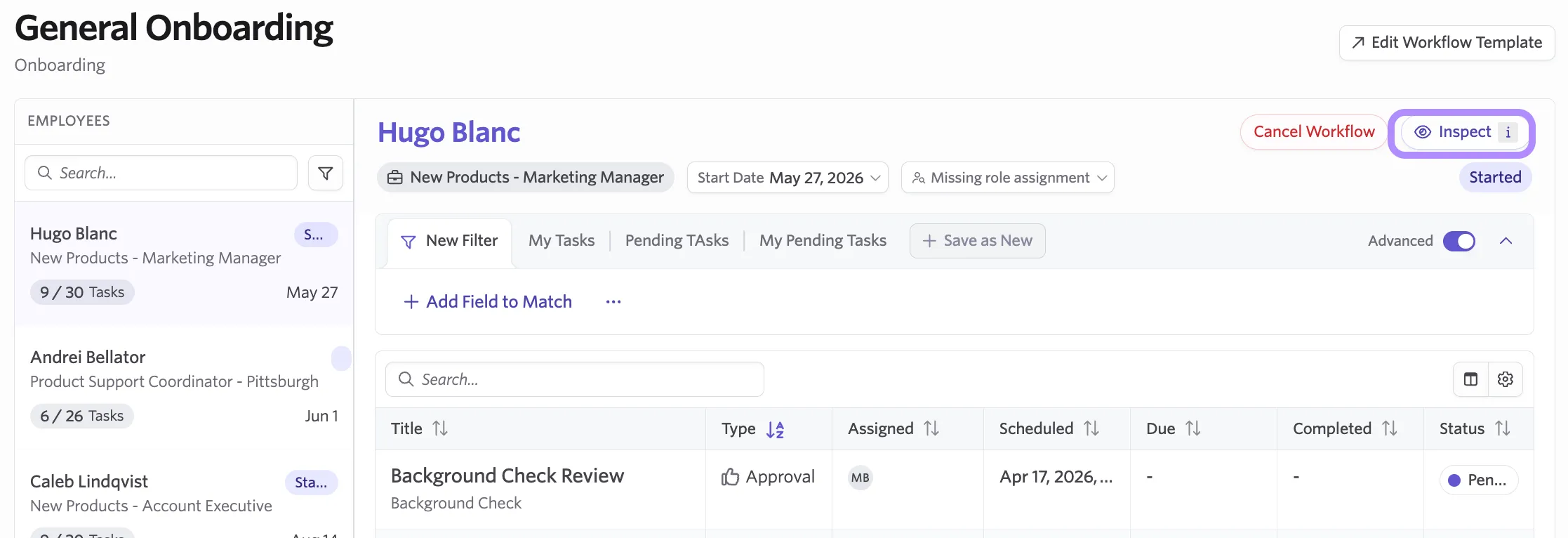Sort by Assigned column arrows

click(931, 428)
